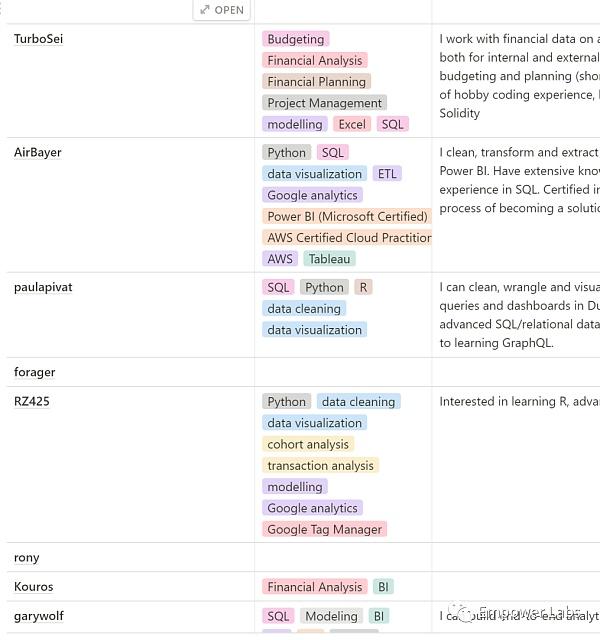Click the R tag in paulapivat row
Image resolution: width=600 pixels, height=640 pixels.
[x=363, y=287]
